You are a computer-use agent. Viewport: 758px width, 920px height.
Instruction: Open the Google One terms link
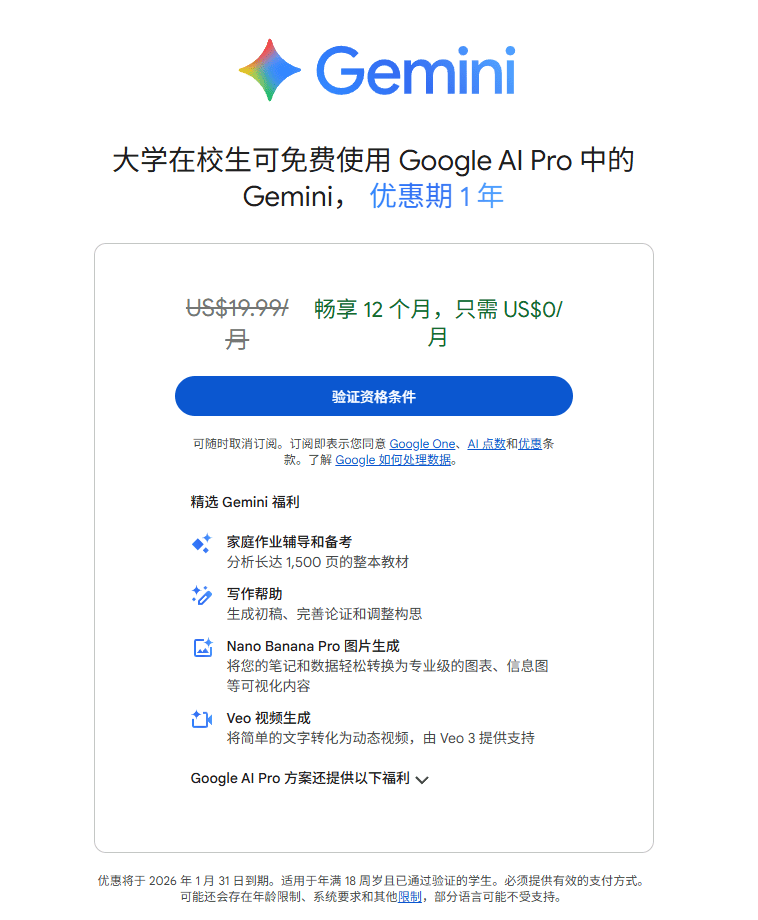(422, 444)
